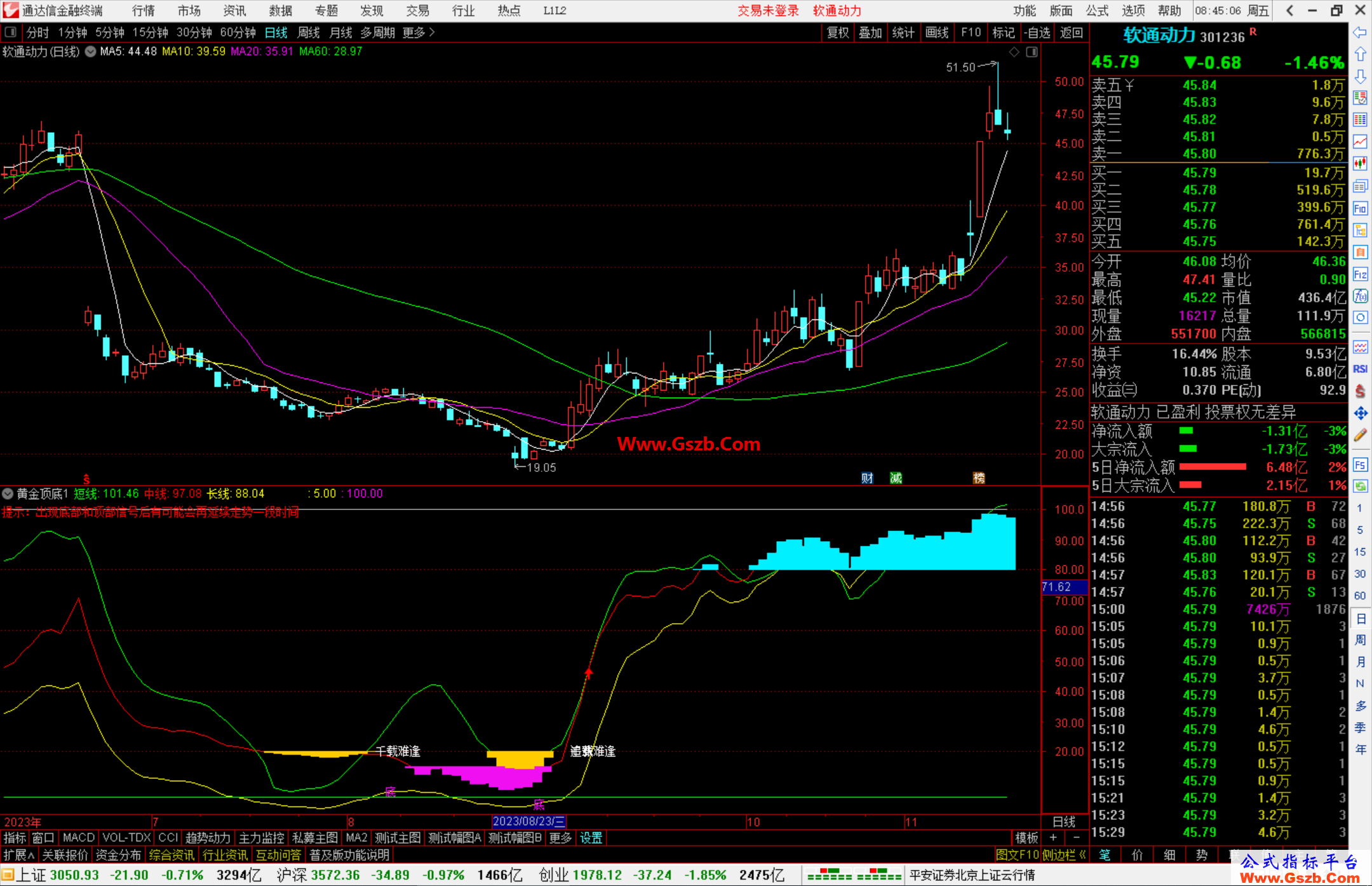Toggle the gear button beside 软通动力(日线)
The width and height of the screenshot is (1372, 886).
click(x=90, y=51)
